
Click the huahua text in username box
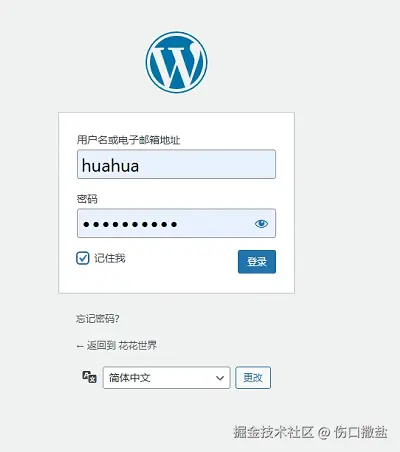(110, 166)
